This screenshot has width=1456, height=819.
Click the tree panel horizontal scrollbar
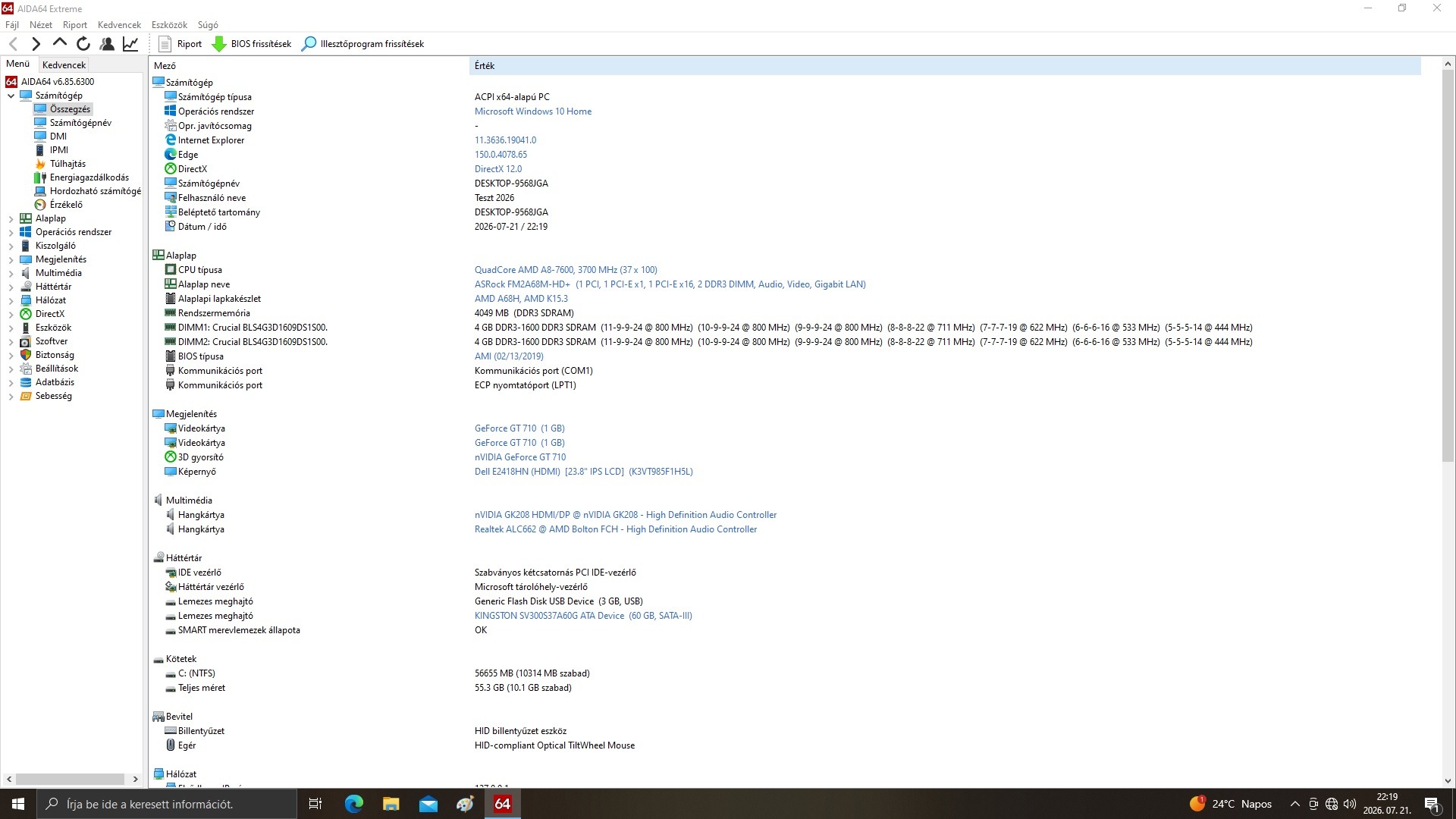71,779
